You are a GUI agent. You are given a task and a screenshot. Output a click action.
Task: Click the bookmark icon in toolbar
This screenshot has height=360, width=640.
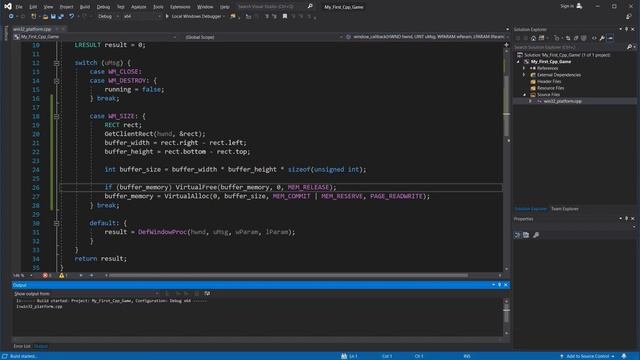(x=285, y=16)
